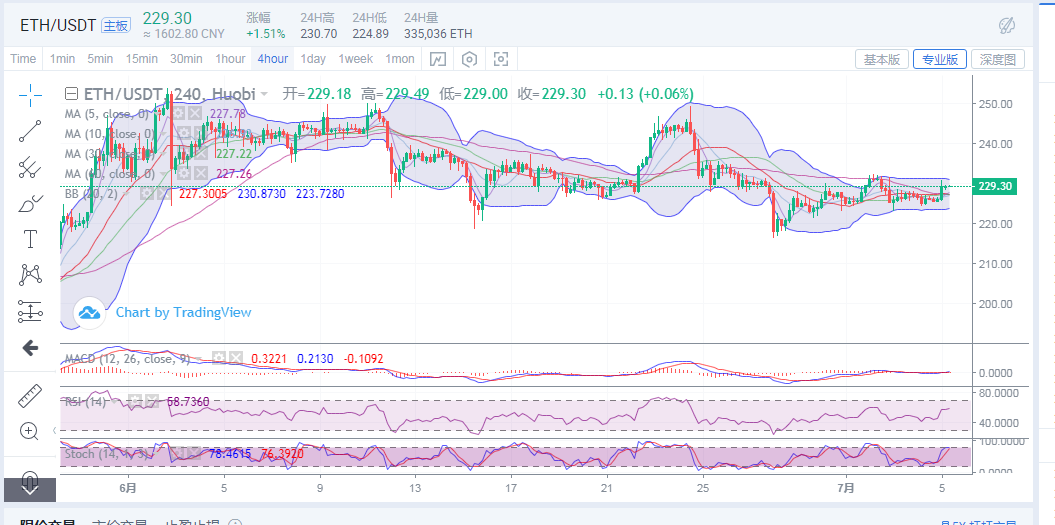The image size is (1055, 525).
Task: Open the indicators button in top toolbar
Action: pyautogui.click(x=438, y=59)
